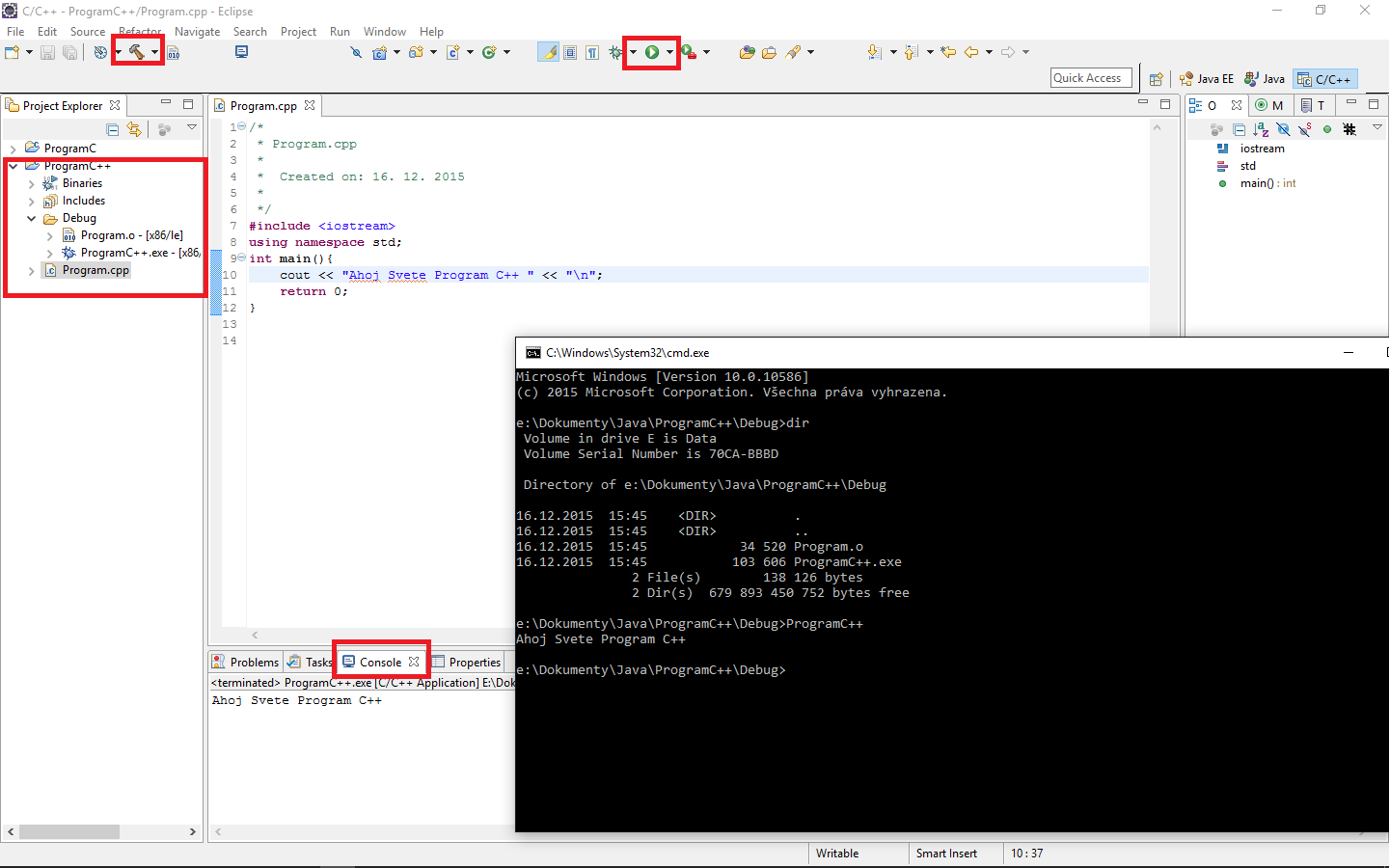Open the Project menu
The width and height of the screenshot is (1390, 868).
coord(298,32)
